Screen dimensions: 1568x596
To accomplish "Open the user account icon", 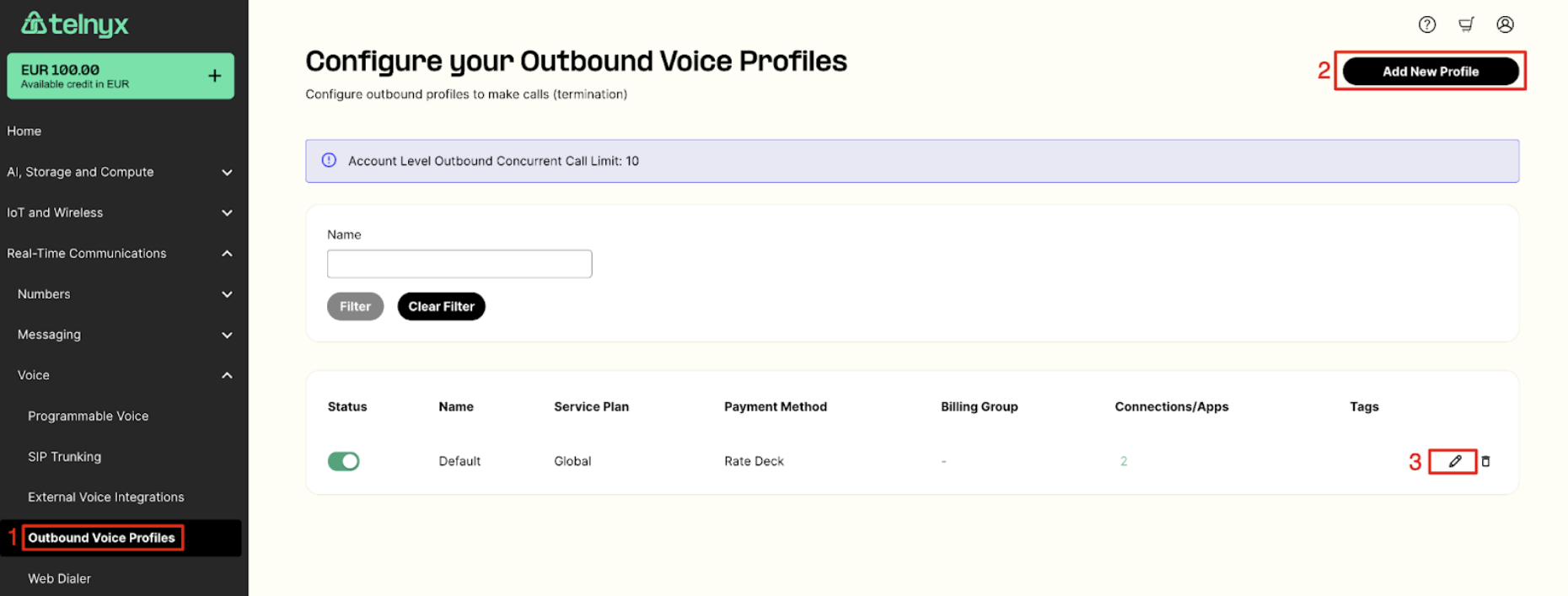I will pos(1505,24).
